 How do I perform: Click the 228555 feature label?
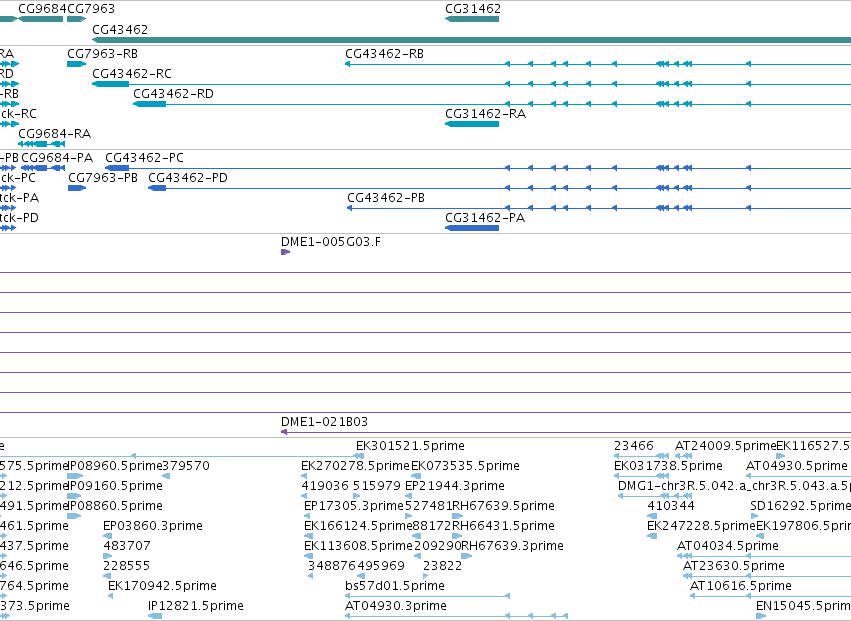coord(126,567)
